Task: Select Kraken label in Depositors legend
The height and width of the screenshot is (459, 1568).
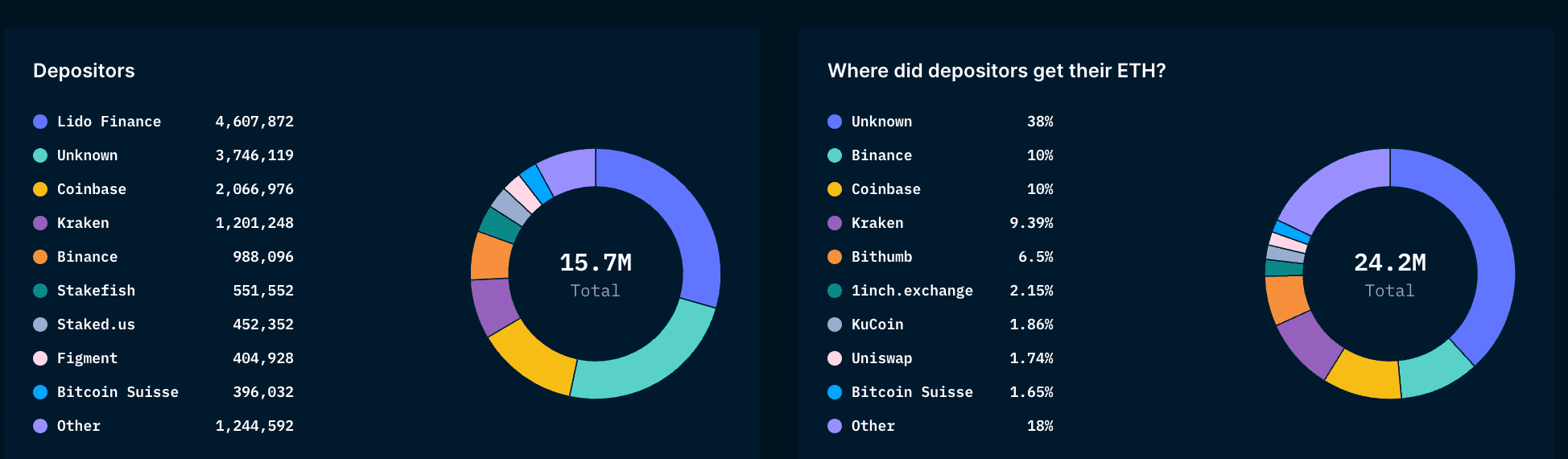Action: coord(83,223)
